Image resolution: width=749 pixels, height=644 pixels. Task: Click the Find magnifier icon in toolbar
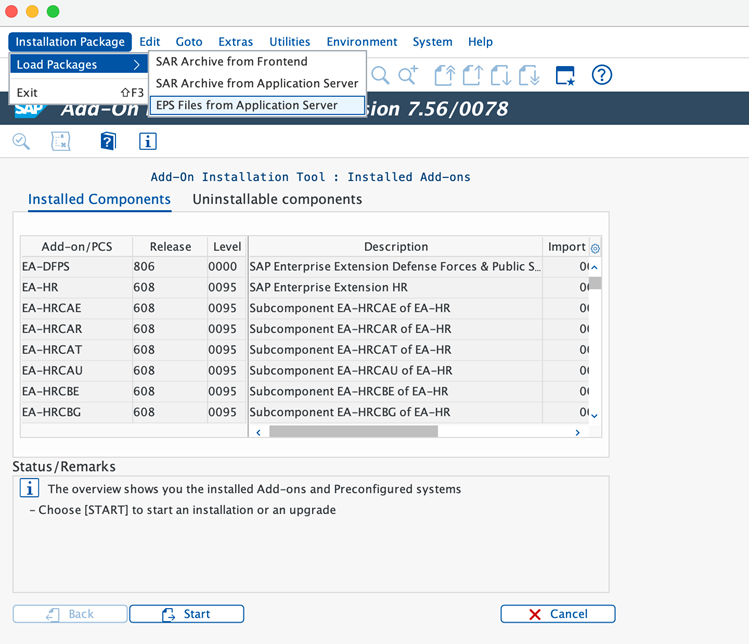point(380,75)
